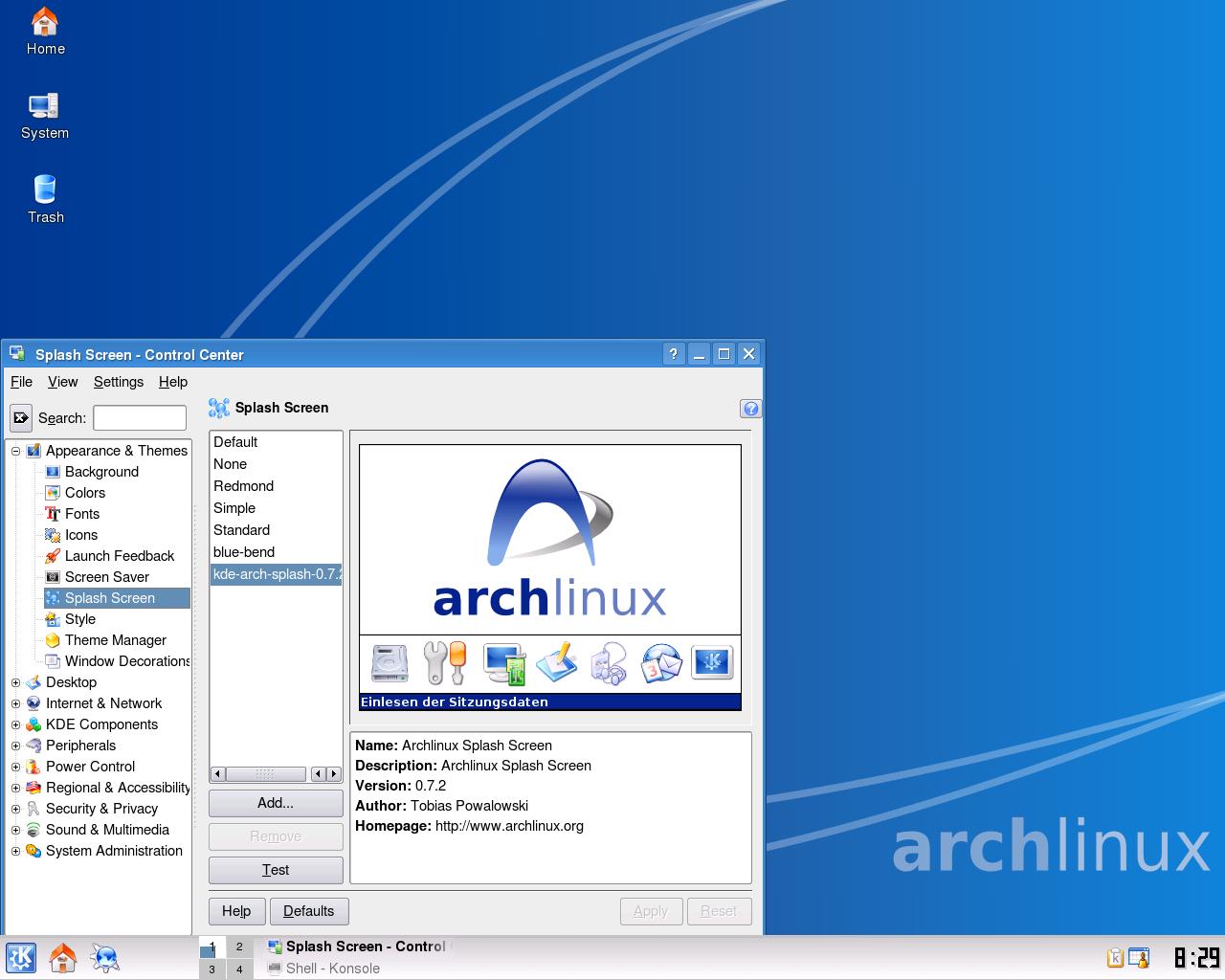
Task: Click the Splash Screen - Control taskbar entry
Action: click(x=358, y=947)
